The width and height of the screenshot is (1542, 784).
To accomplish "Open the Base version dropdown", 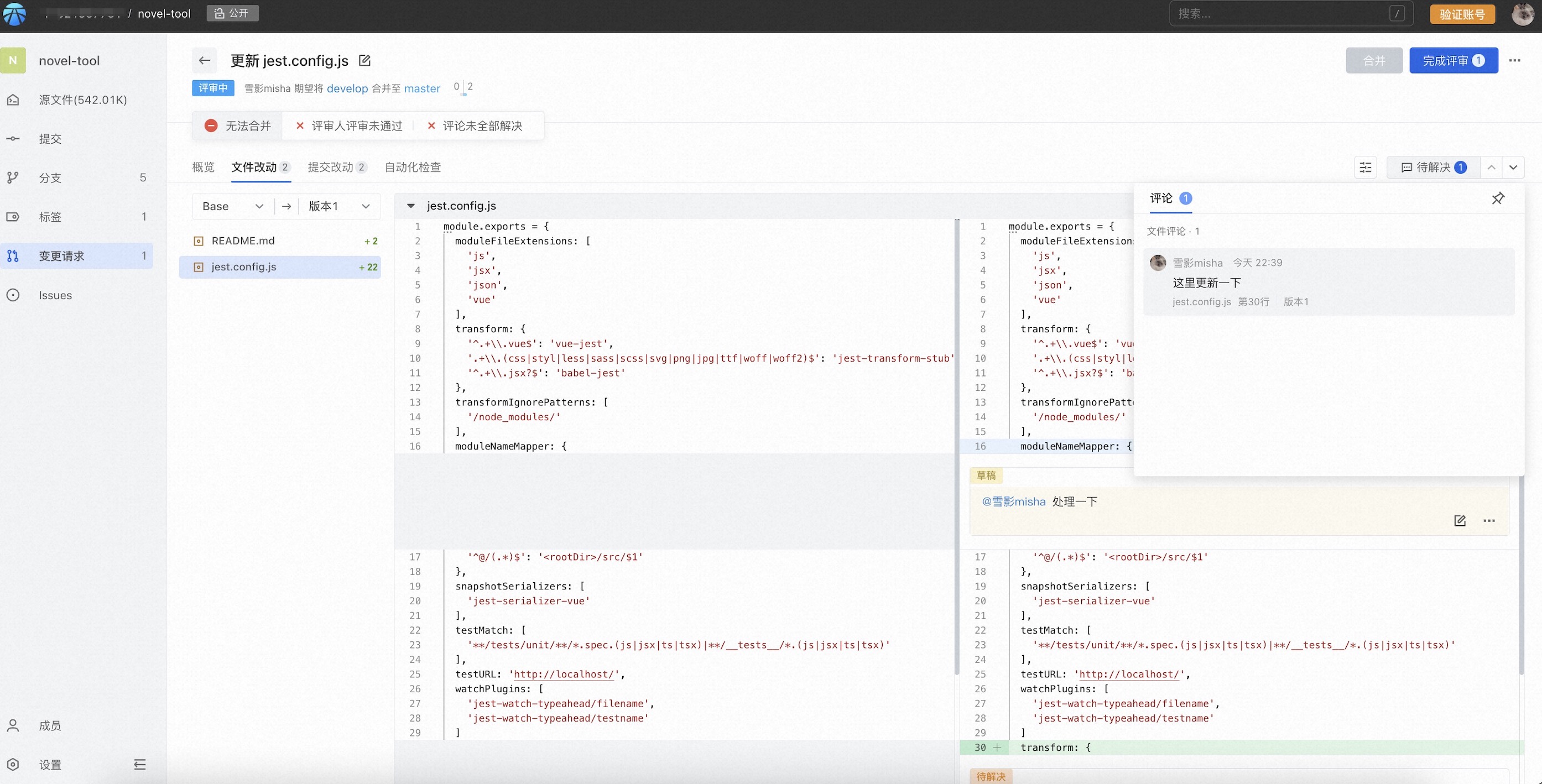I will coord(233,206).
